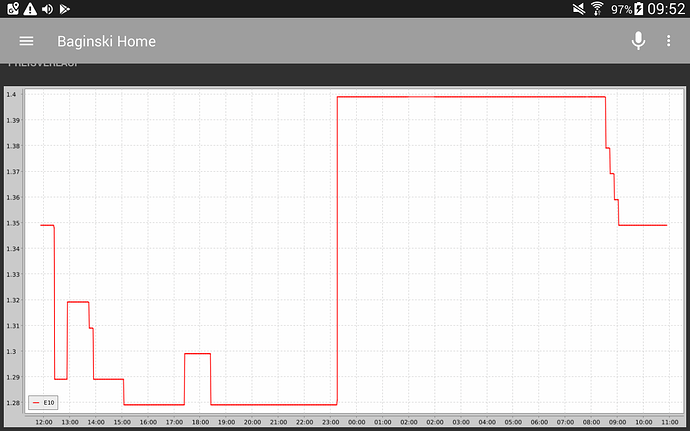Tap the 18:00 time axis label
The image size is (690, 431).
click(x=200, y=422)
